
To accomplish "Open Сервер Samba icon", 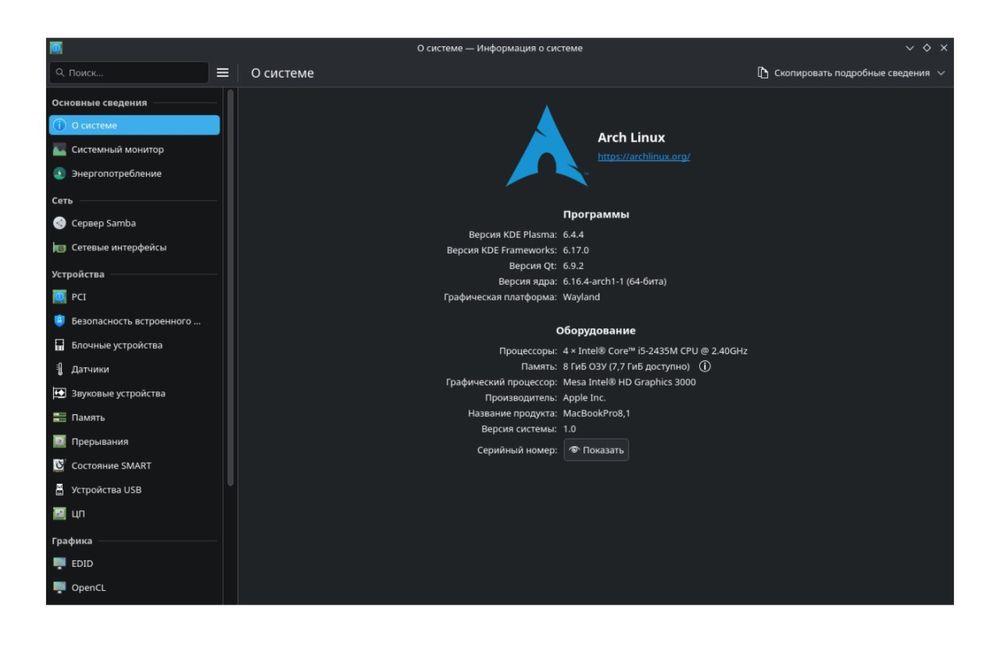I will [x=59, y=223].
